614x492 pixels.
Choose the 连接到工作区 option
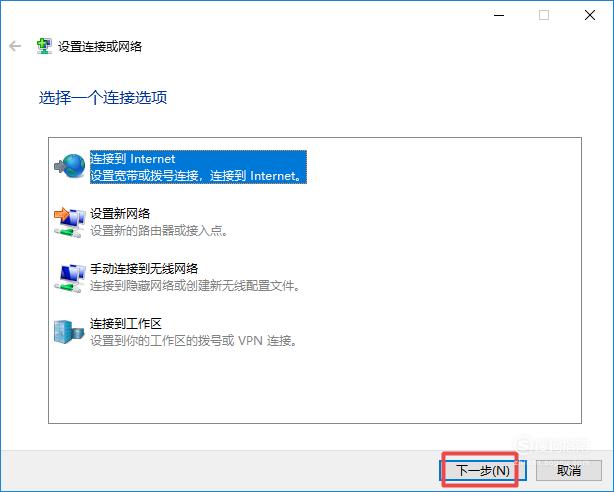[x=194, y=332]
